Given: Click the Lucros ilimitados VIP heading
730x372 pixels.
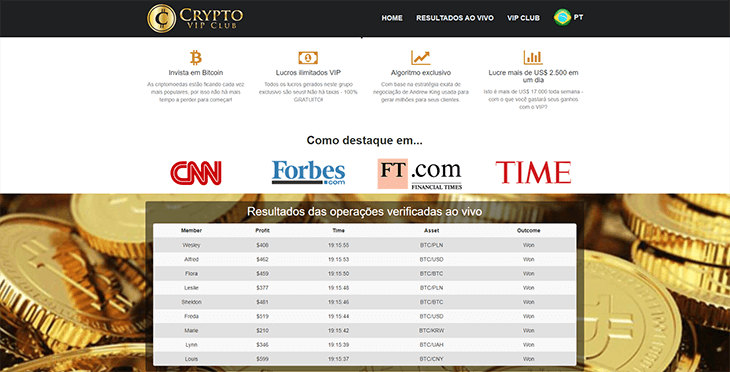Looking at the screenshot, I should (x=308, y=73).
